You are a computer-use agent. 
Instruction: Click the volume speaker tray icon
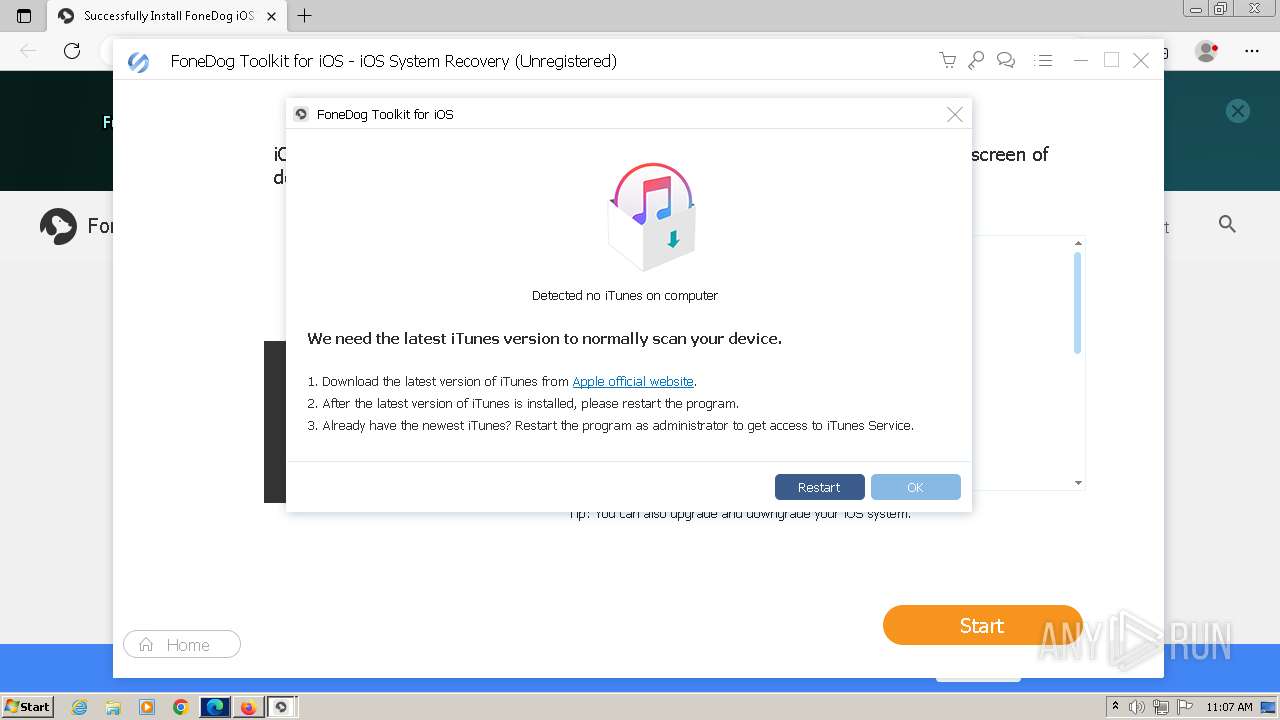1137,707
